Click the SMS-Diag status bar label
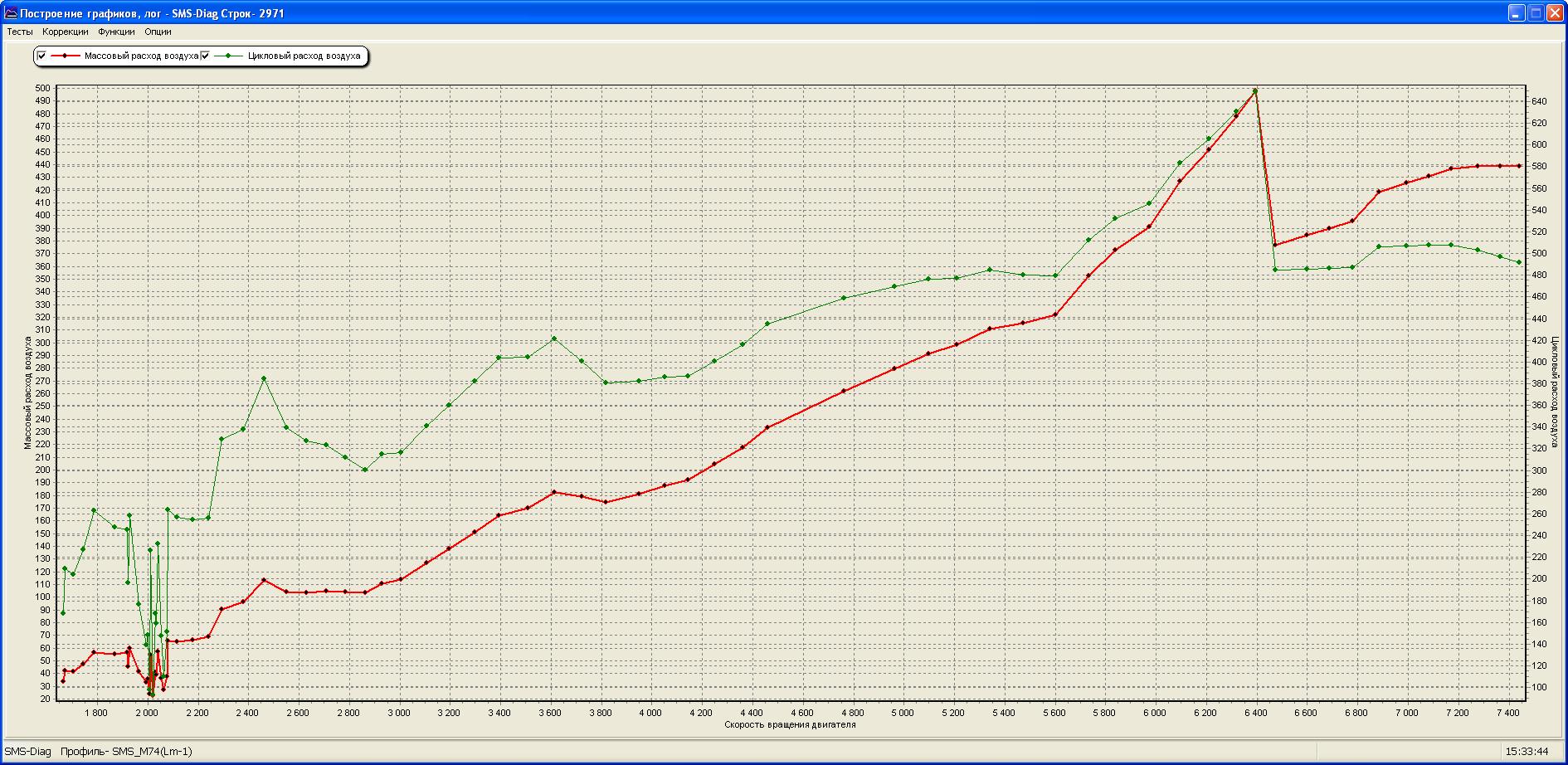 (x=27, y=752)
